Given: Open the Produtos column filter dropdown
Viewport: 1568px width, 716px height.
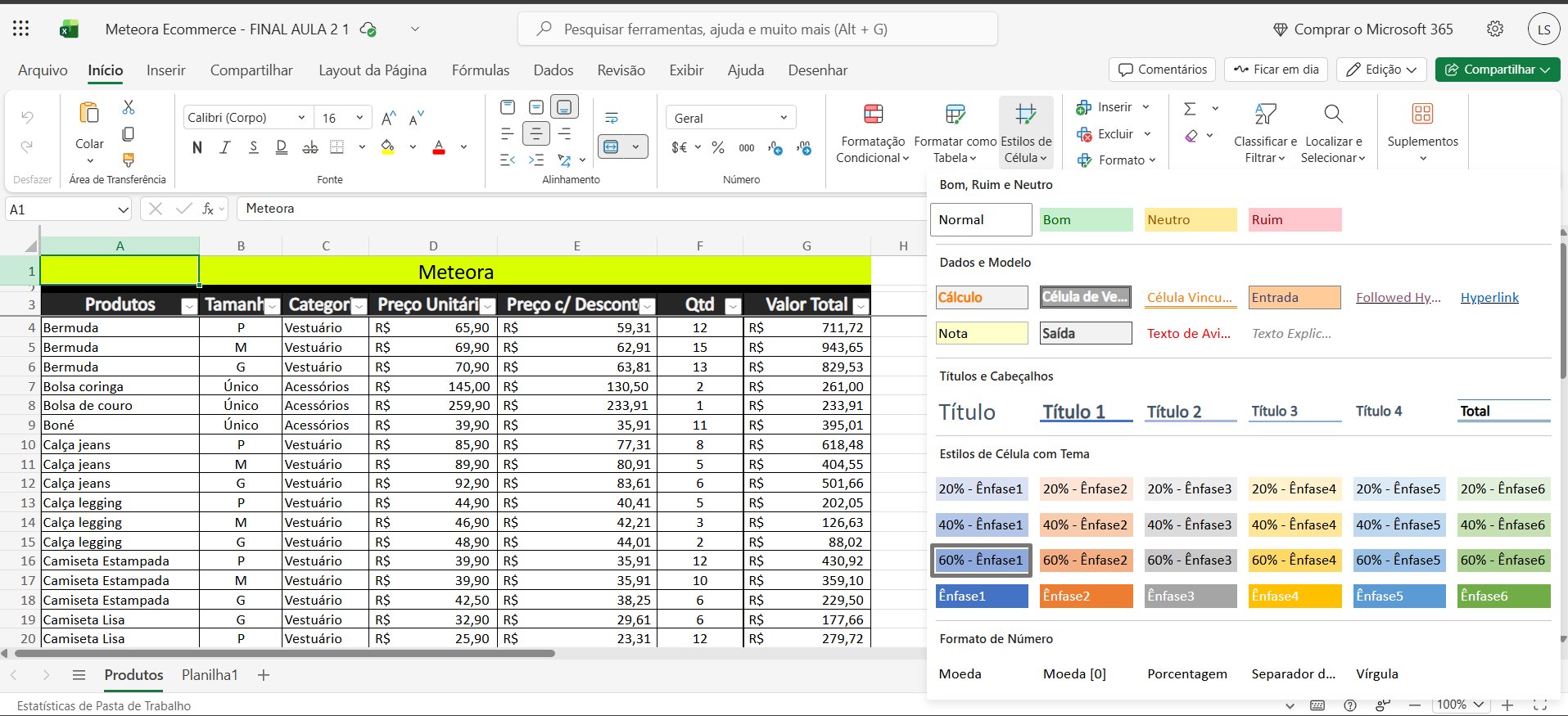Looking at the screenshot, I should tap(189, 306).
